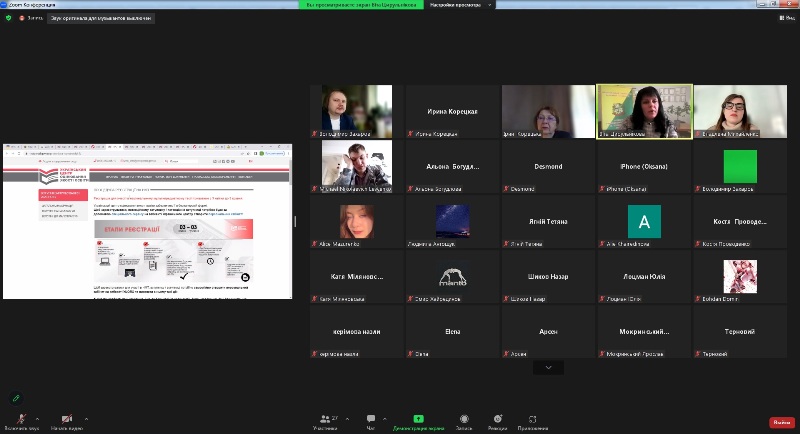Select the Яній Тетяна participant tile
Image resolution: width=800 pixels, height=434 pixels.
pyautogui.click(x=548, y=221)
